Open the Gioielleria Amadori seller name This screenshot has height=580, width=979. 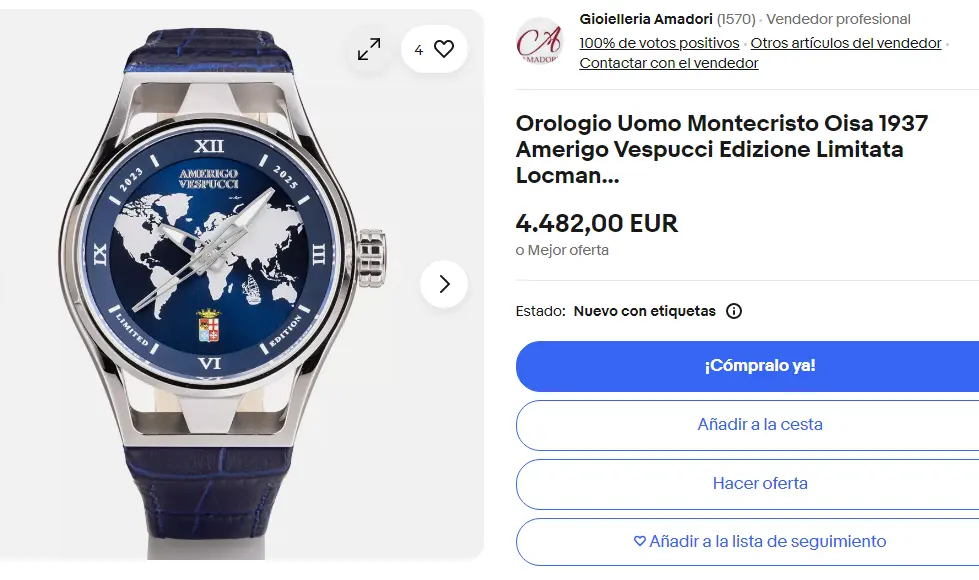pyautogui.click(x=646, y=19)
